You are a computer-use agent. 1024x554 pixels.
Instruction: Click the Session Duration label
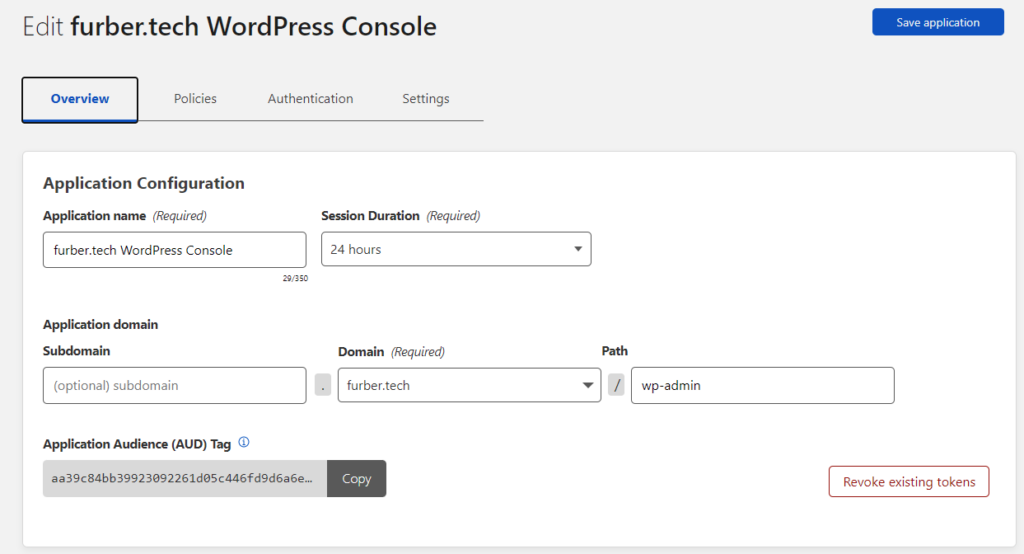(x=370, y=216)
